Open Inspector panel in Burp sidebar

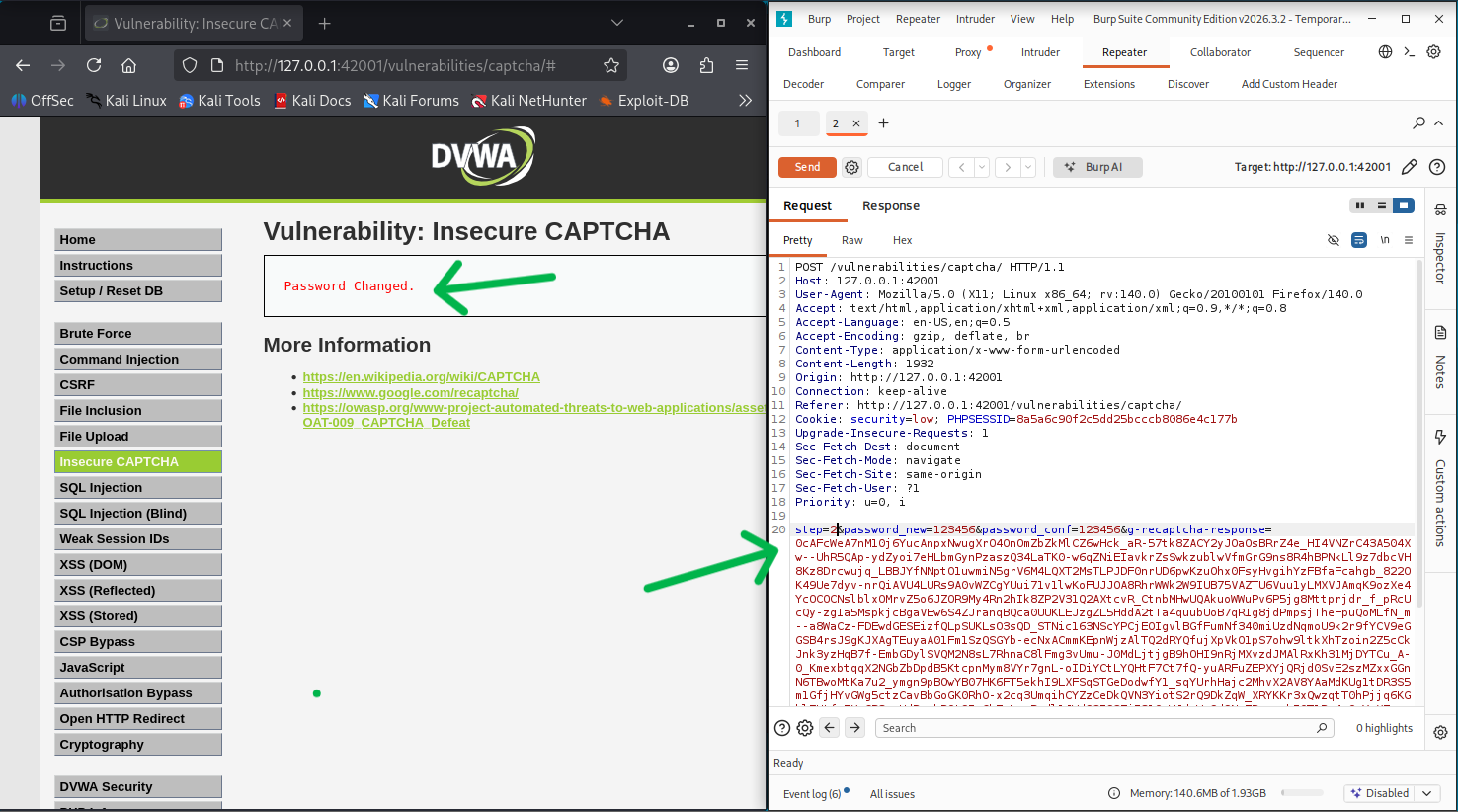(x=1440, y=244)
